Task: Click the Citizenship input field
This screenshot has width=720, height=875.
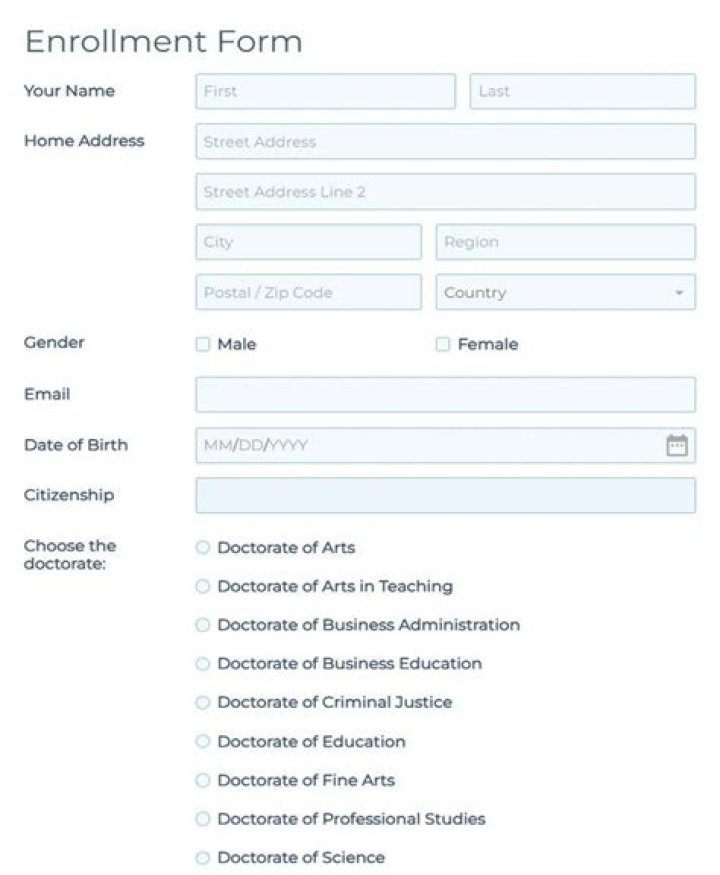Action: pos(445,495)
